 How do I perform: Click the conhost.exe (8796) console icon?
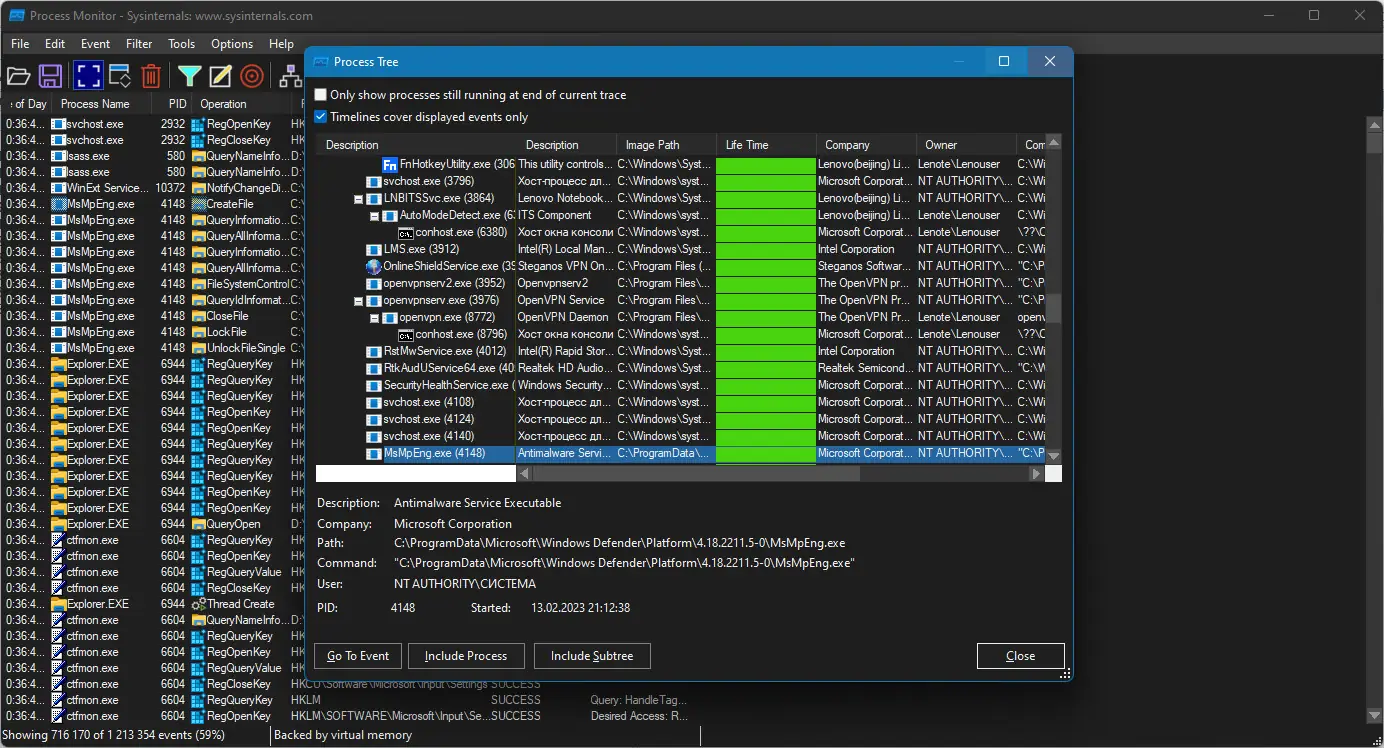click(x=406, y=334)
